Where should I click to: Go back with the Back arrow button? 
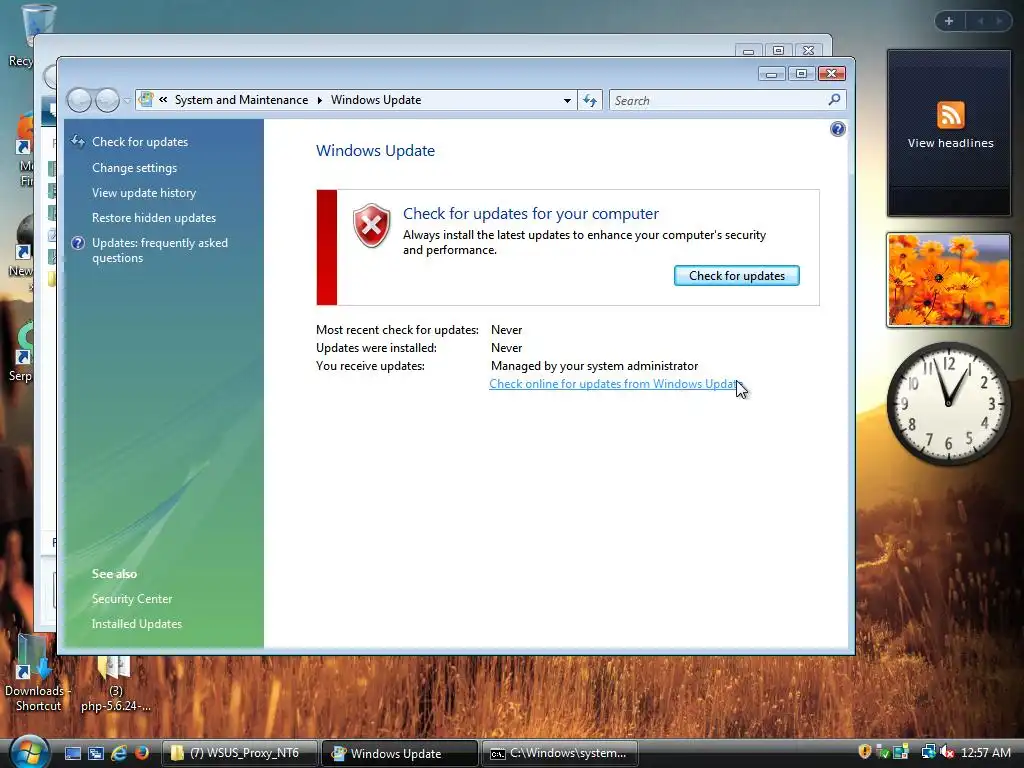(80, 101)
